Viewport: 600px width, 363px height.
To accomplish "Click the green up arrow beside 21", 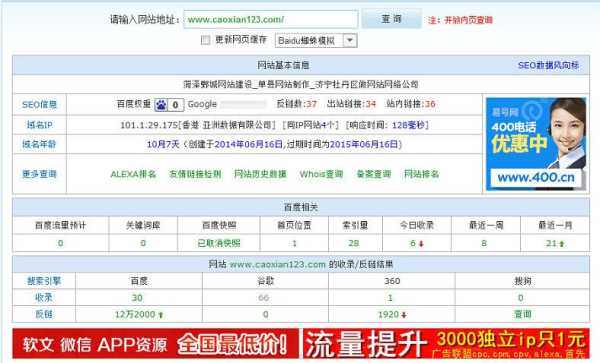I will click(x=561, y=244).
